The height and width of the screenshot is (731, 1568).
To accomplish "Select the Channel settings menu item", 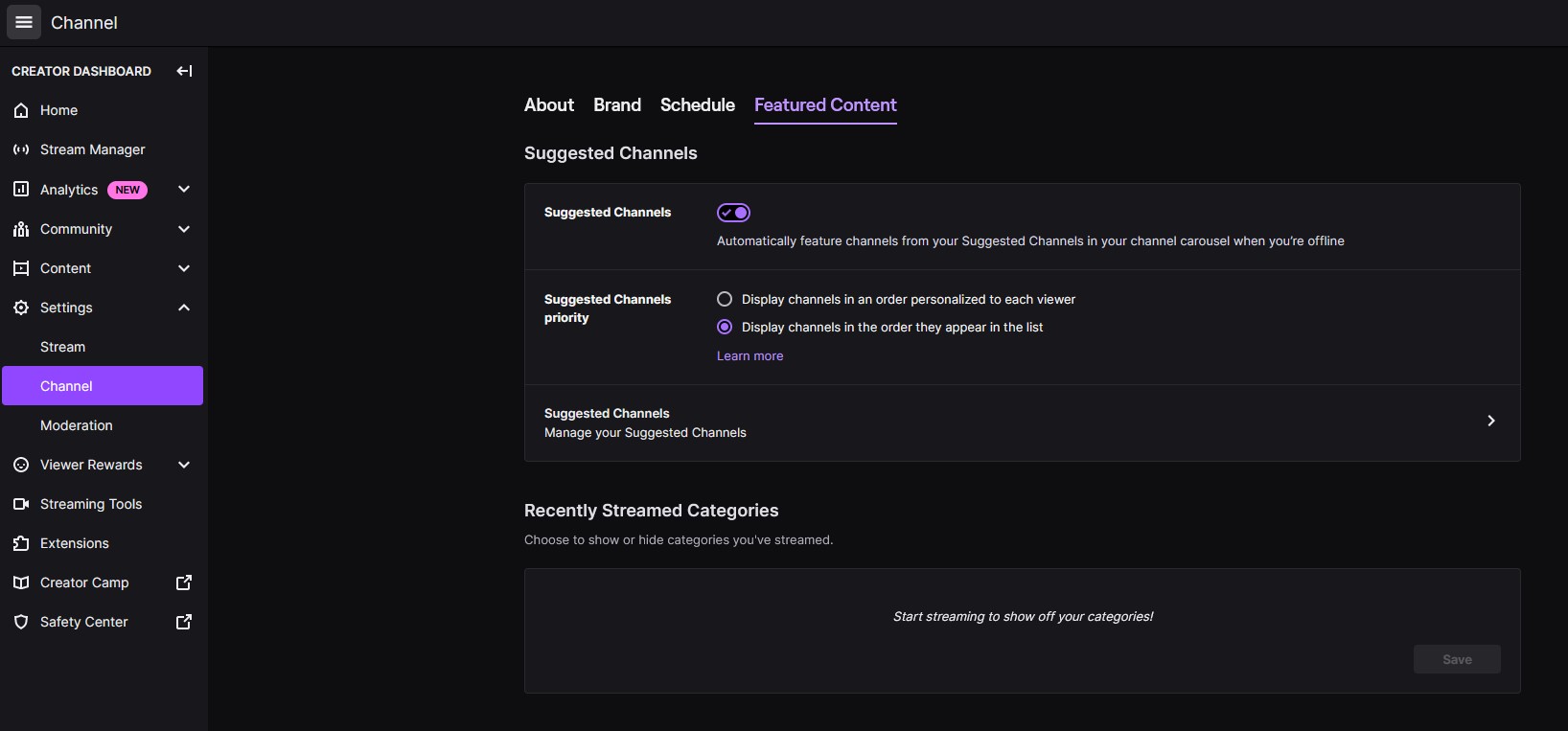I will [103, 385].
